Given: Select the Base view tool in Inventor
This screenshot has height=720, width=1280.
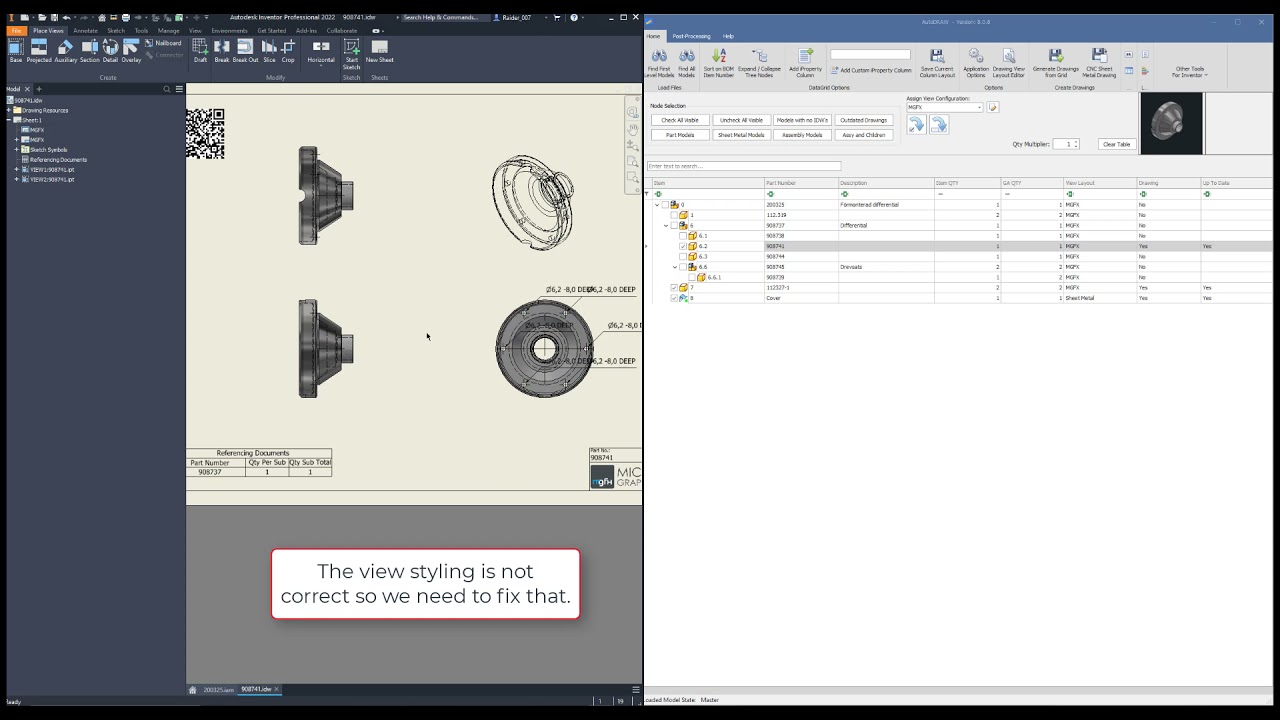Looking at the screenshot, I should tap(16, 50).
